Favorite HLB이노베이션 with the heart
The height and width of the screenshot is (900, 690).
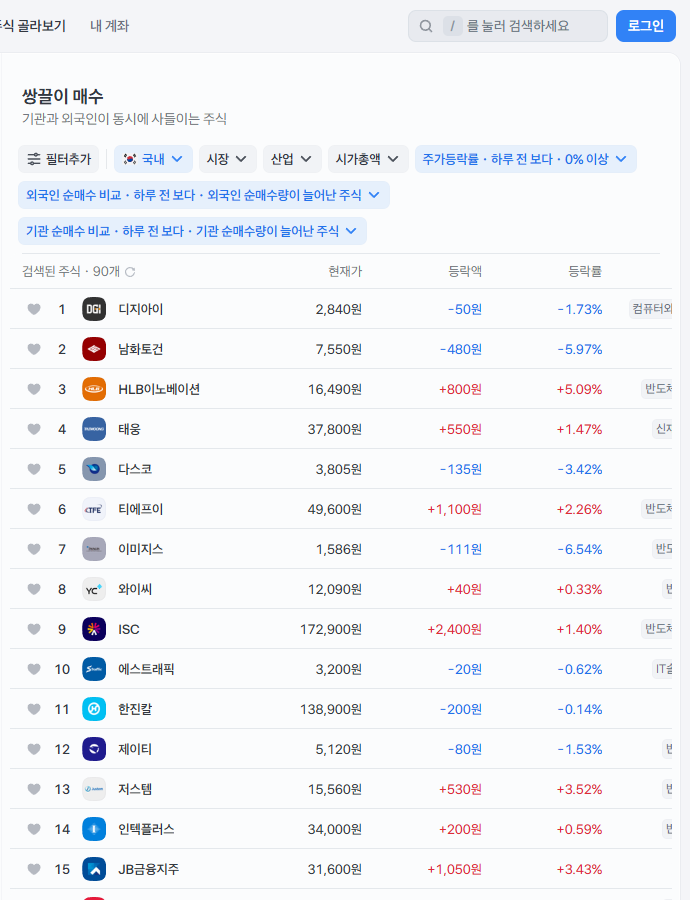point(34,389)
